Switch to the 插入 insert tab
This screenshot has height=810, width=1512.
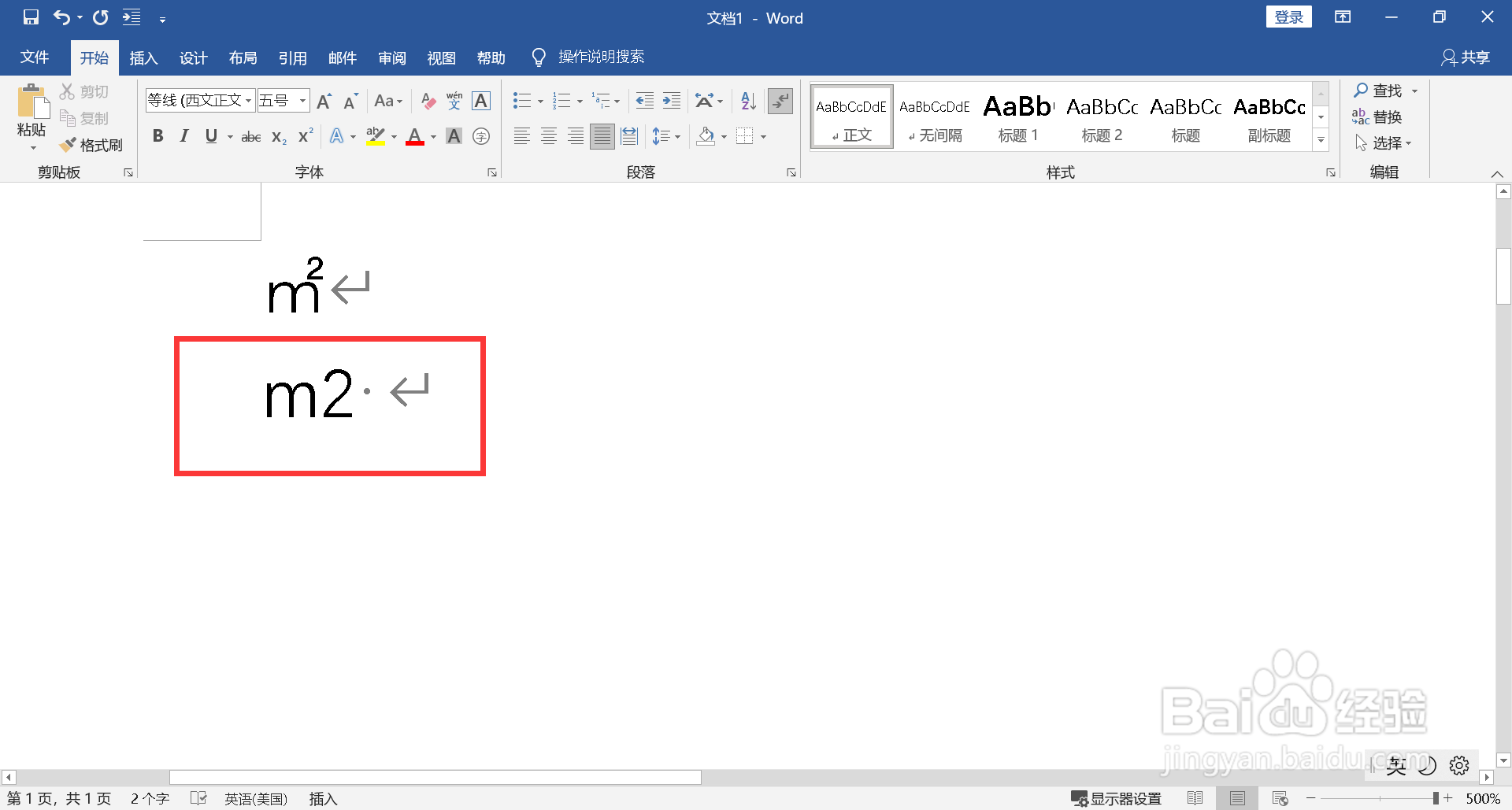tap(143, 57)
